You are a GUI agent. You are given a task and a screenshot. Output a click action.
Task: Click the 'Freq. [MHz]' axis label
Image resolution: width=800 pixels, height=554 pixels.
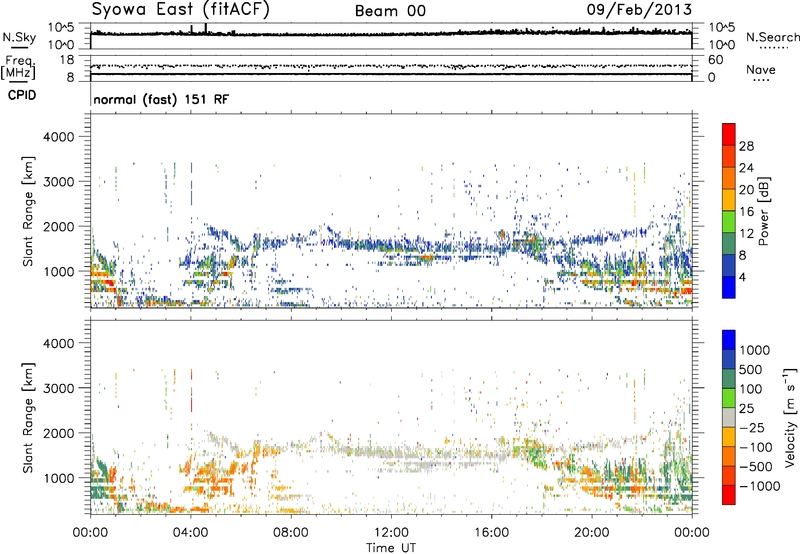click(19, 68)
